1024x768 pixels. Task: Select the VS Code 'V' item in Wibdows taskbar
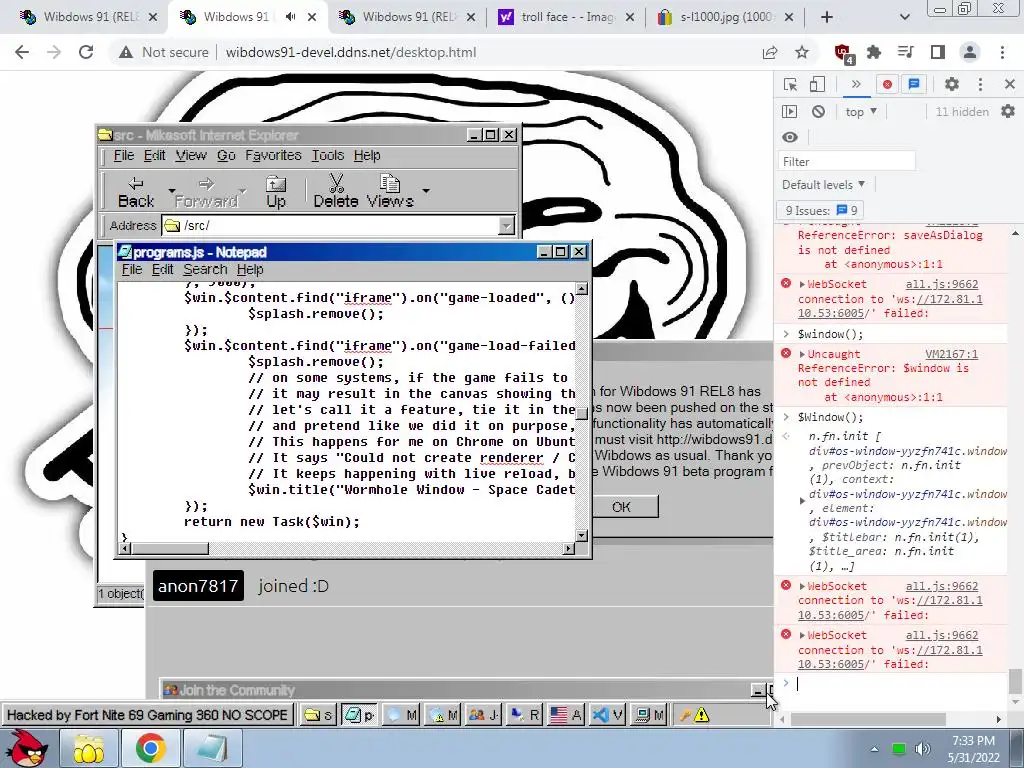click(607, 715)
